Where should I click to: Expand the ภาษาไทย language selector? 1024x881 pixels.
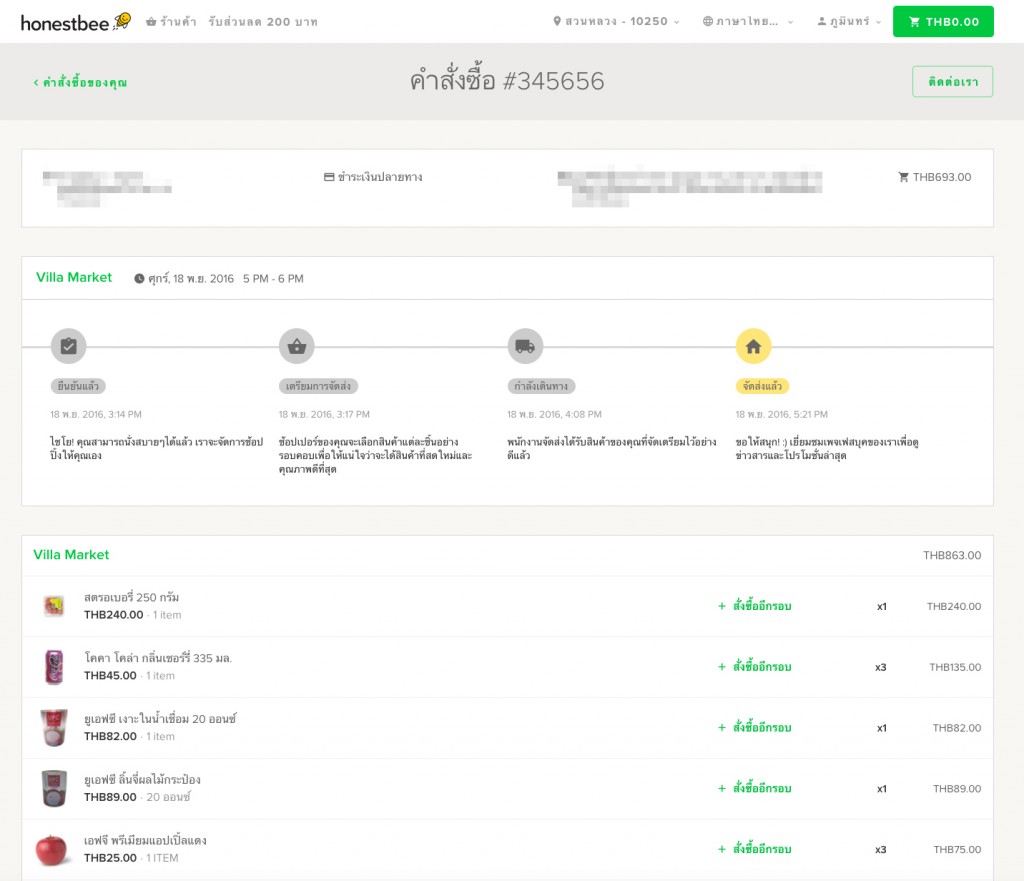pos(748,21)
